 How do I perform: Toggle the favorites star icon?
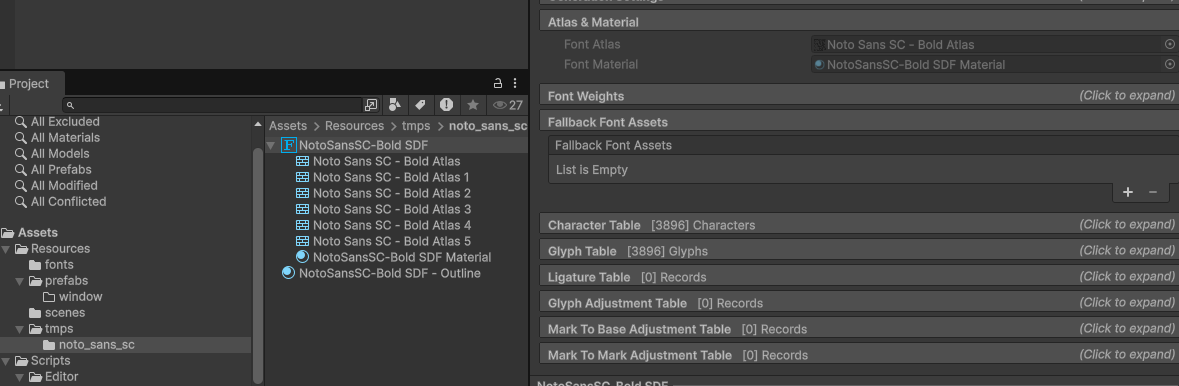(472, 105)
